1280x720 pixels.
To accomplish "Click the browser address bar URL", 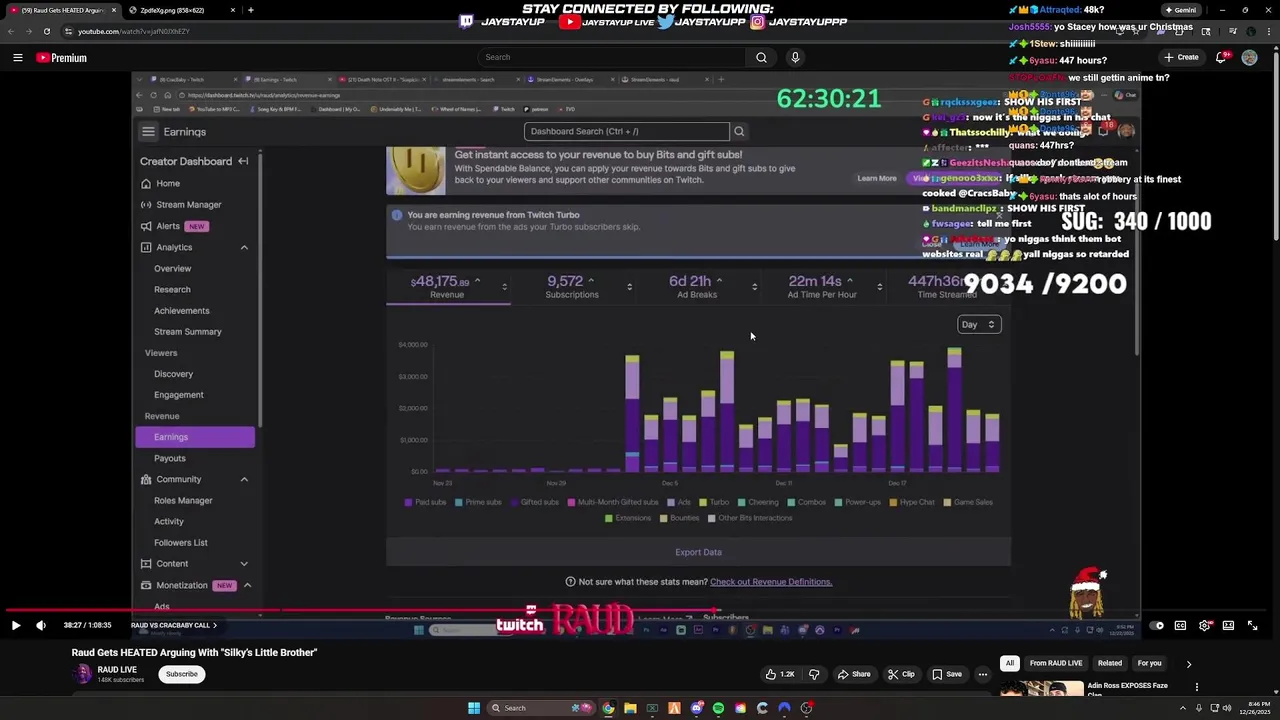I will tap(134, 31).
